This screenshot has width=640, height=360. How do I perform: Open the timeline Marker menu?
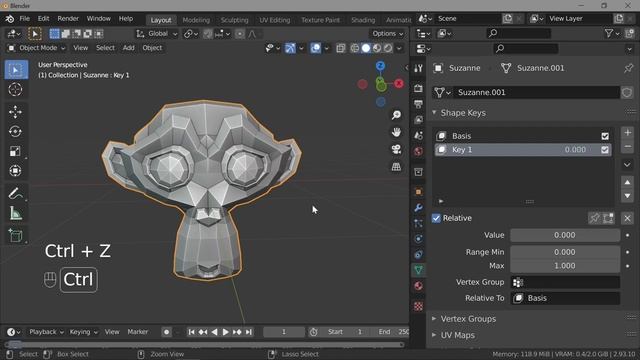(138, 332)
